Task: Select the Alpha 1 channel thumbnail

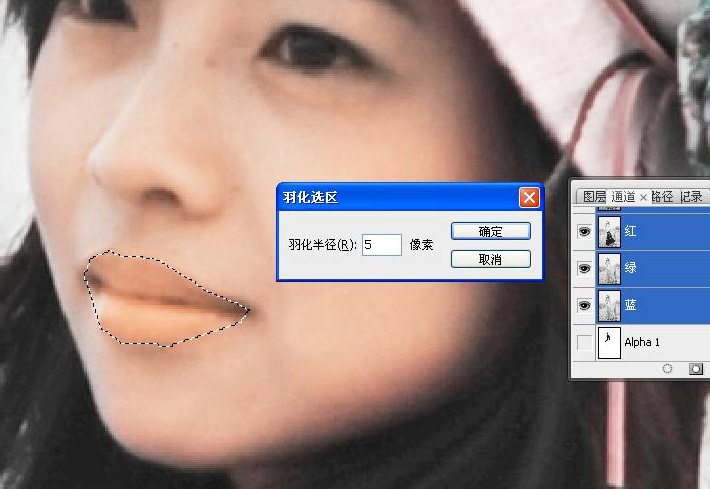Action: pos(609,343)
